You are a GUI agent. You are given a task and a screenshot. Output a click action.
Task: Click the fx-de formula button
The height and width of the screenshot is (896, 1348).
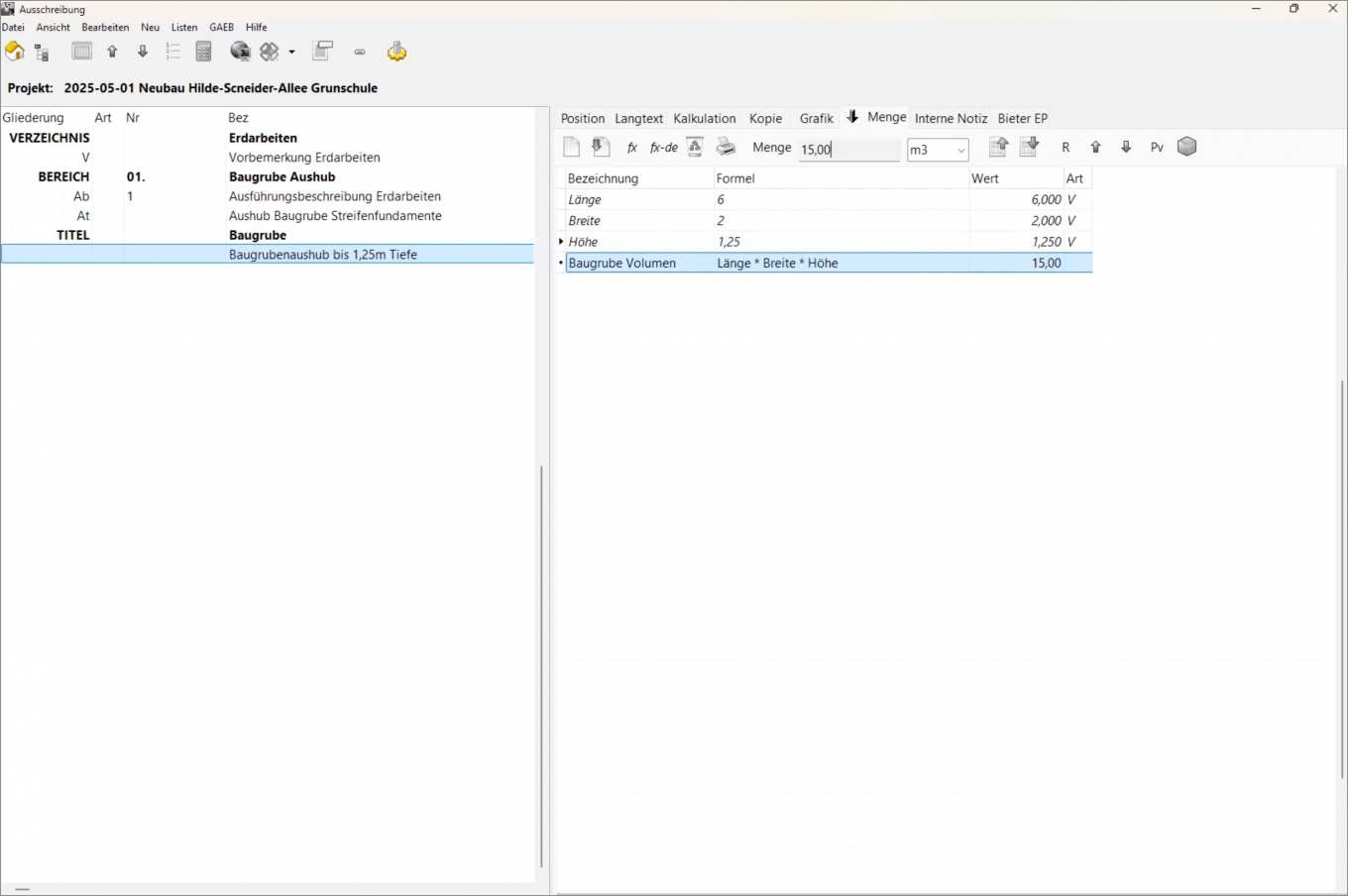(663, 148)
